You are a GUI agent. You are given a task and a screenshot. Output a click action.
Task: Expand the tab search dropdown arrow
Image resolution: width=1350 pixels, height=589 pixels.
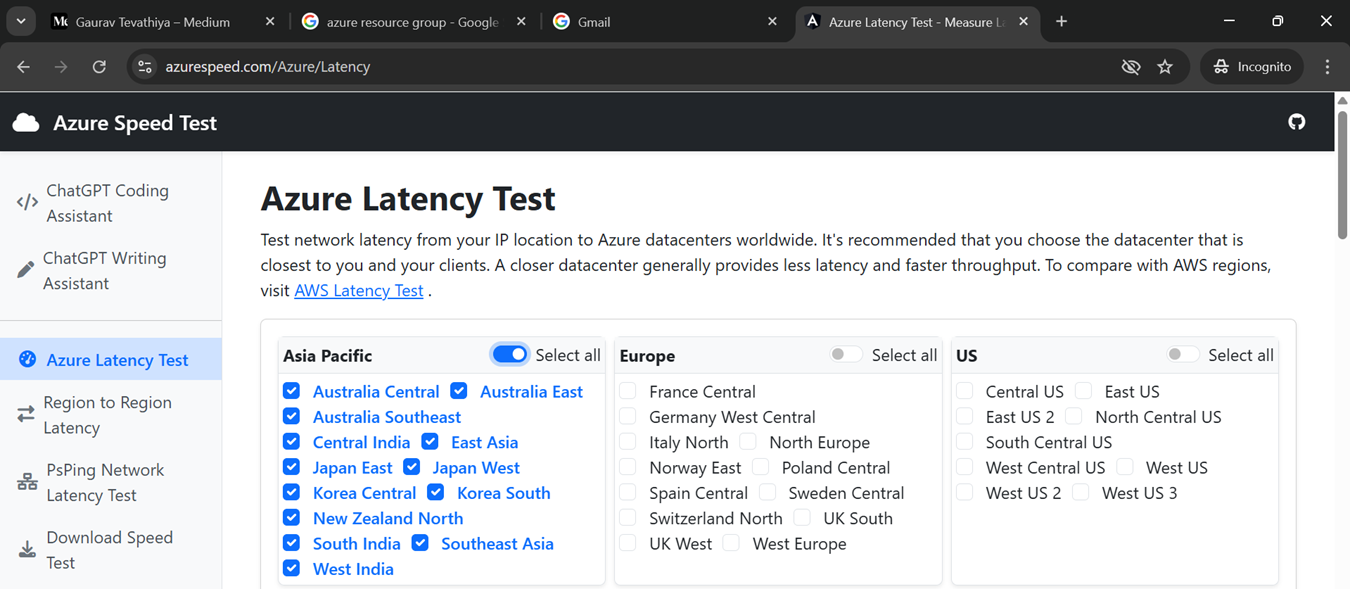(x=21, y=21)
